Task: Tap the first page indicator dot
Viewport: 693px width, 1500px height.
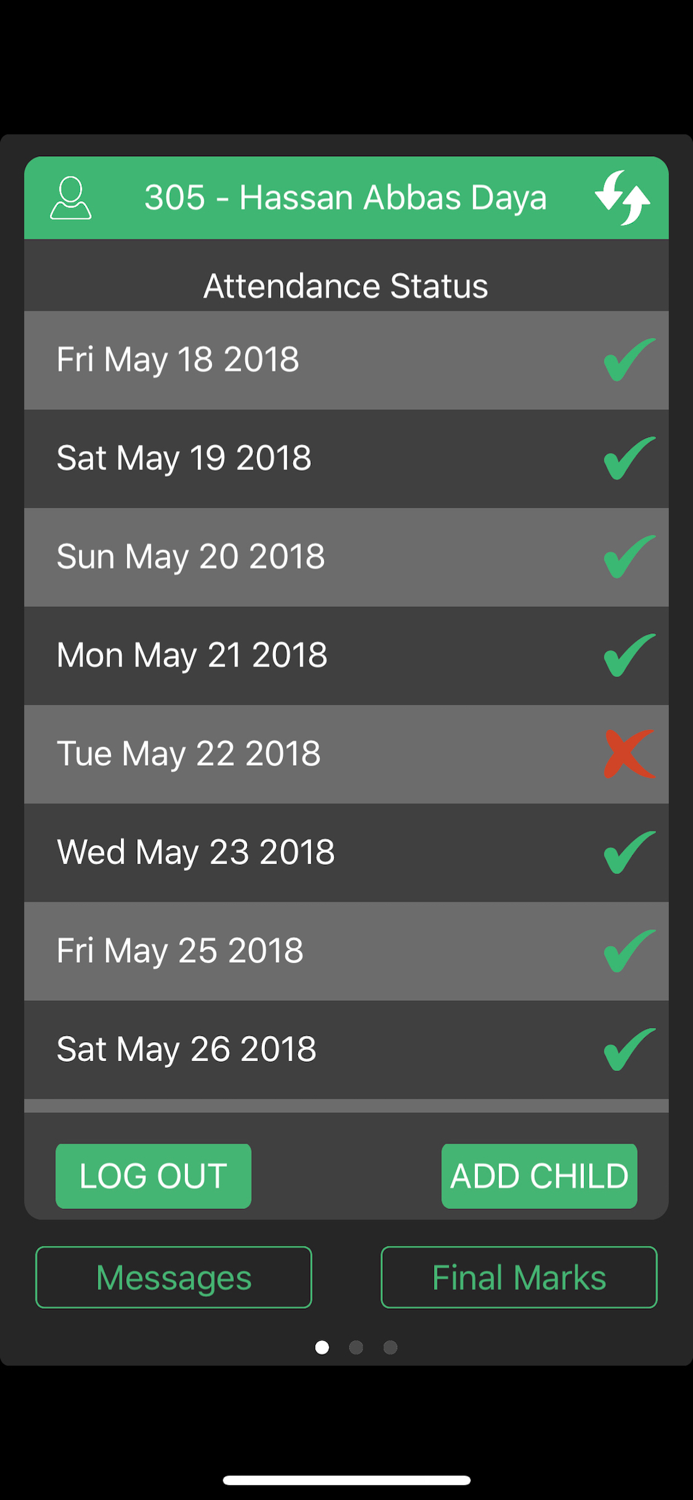Action: [322, 1347]
